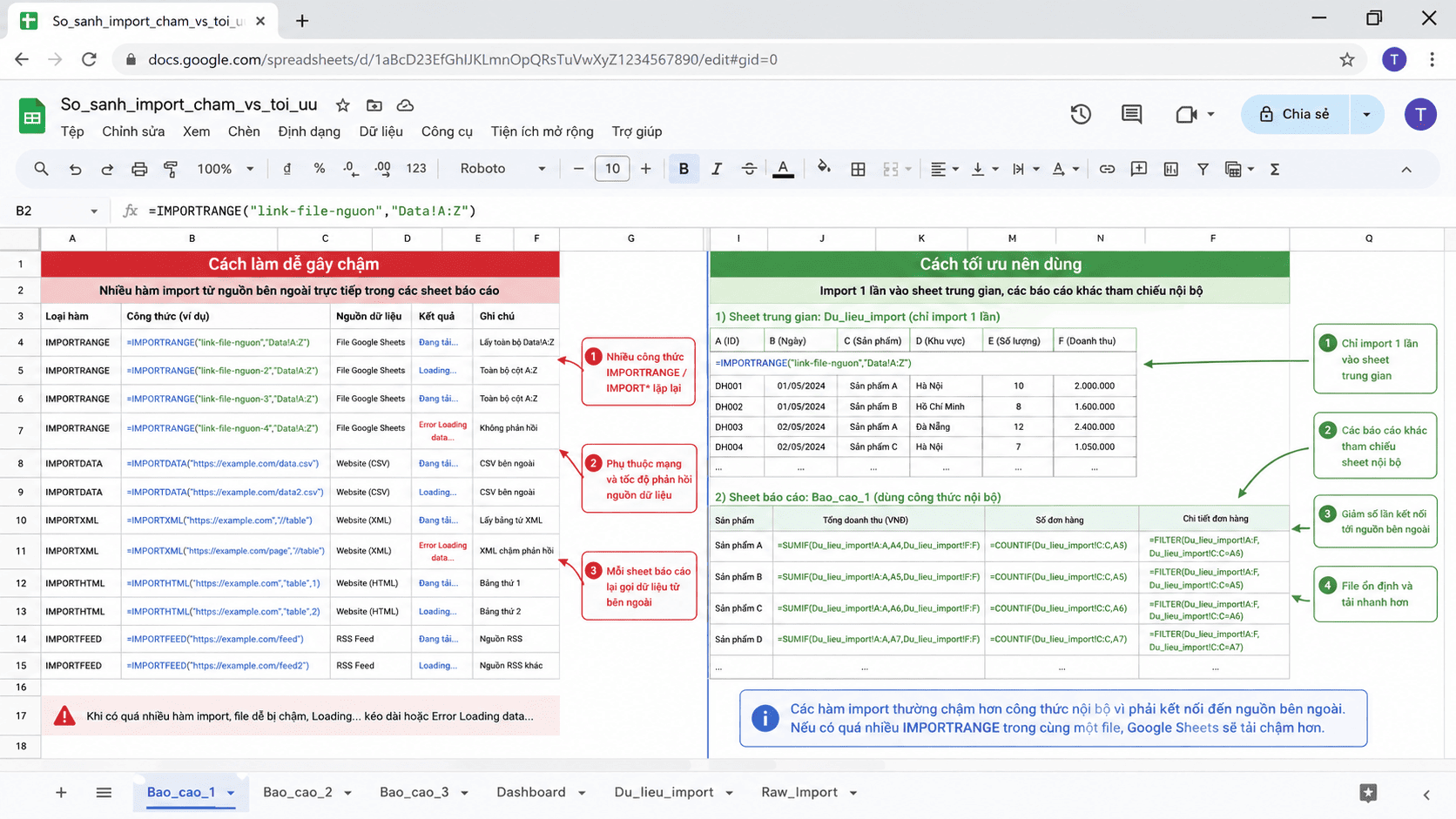
Task: Open the comments history icon
Action: coord(1131,114)
